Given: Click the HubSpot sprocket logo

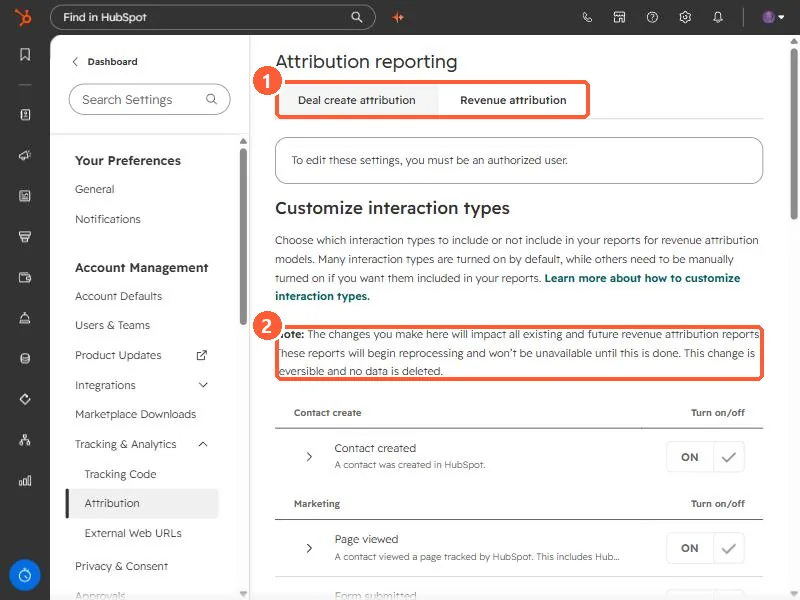Looking at the screenshot, I should click(x=23, y=17).
